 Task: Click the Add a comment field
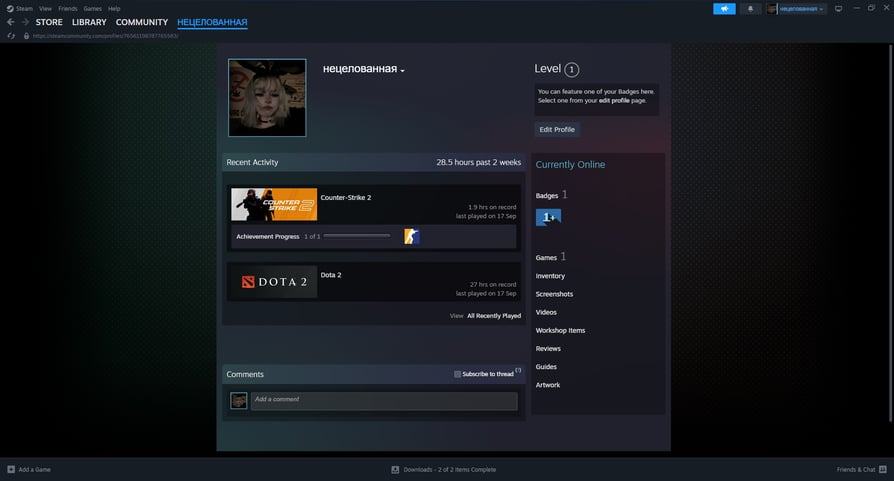[x=384, y=401]
